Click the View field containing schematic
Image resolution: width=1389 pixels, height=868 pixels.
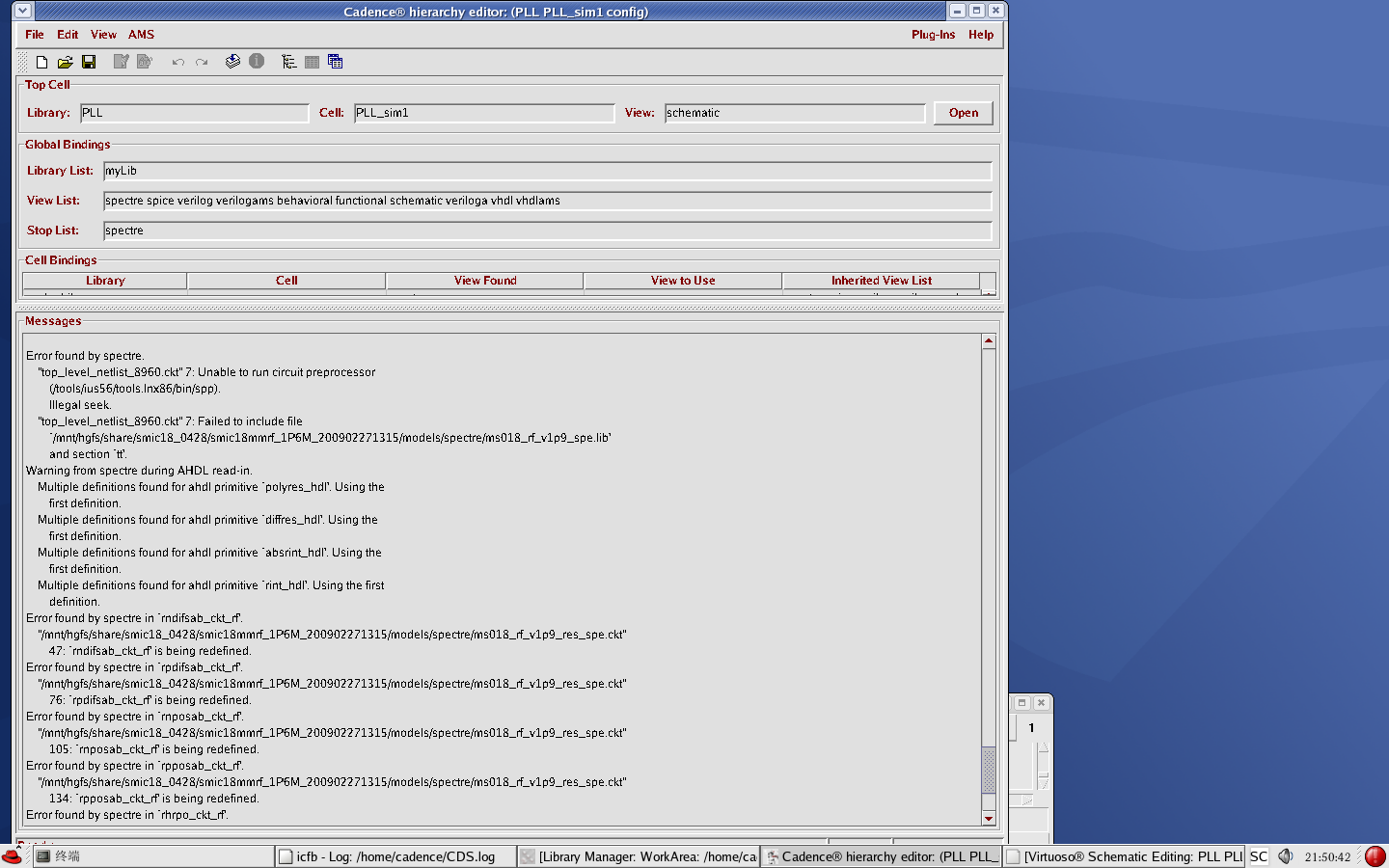click(x=795, y=113)
